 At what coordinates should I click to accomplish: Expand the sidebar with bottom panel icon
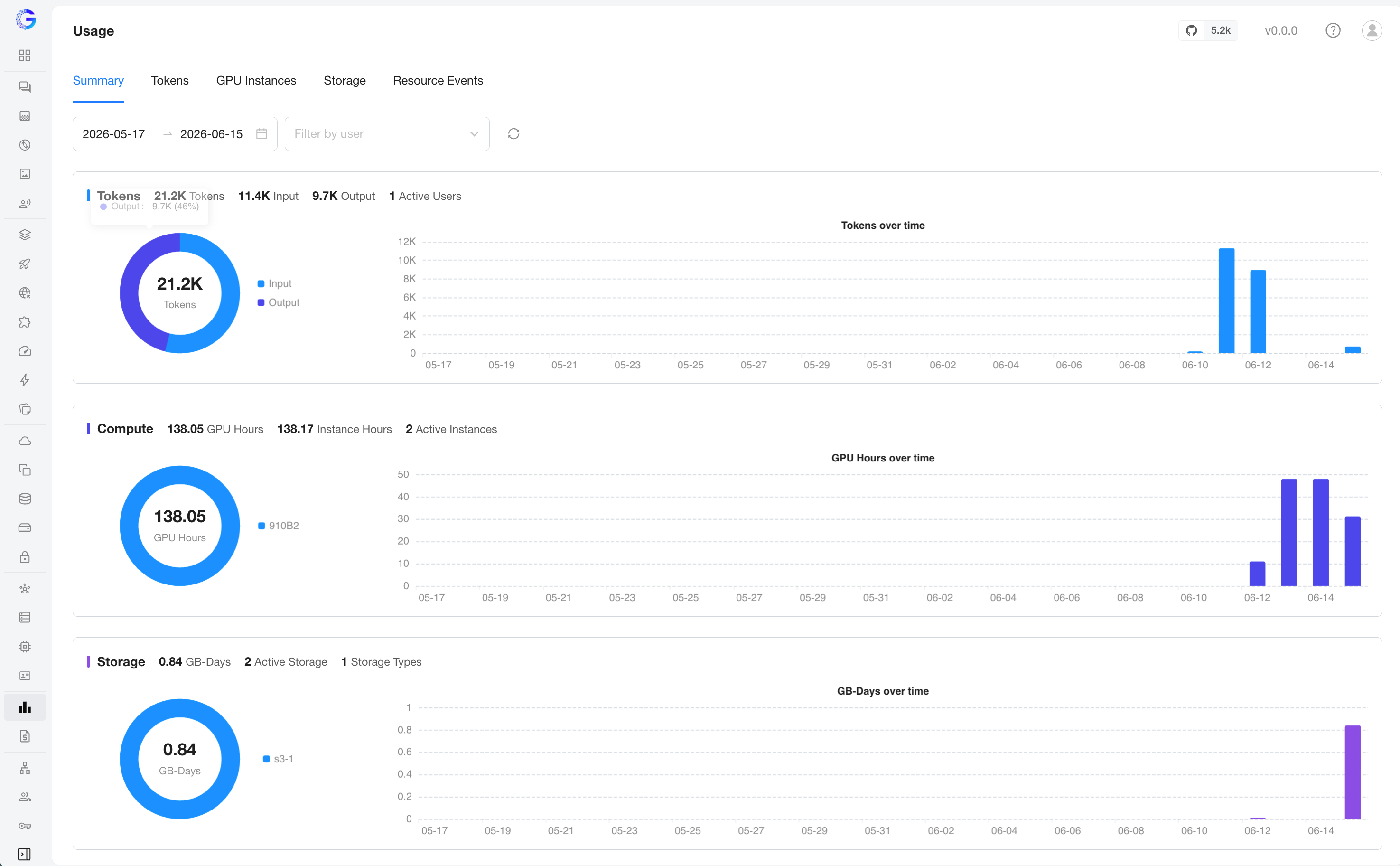tap(25, 854)
